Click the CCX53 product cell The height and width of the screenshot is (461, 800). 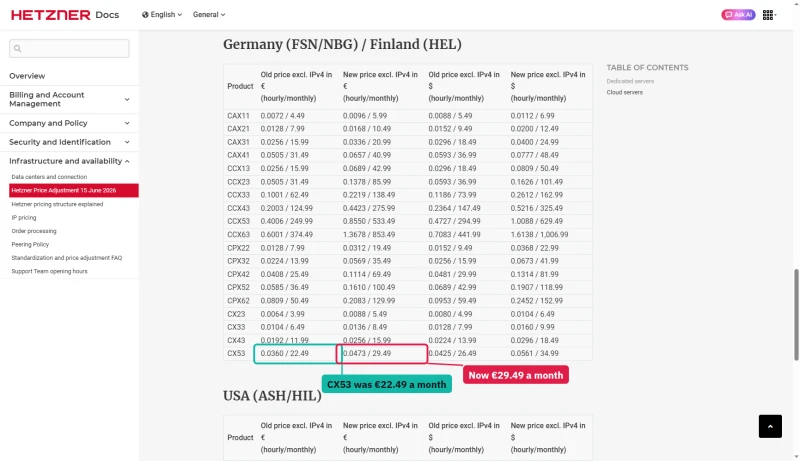(x=238, y=221)
